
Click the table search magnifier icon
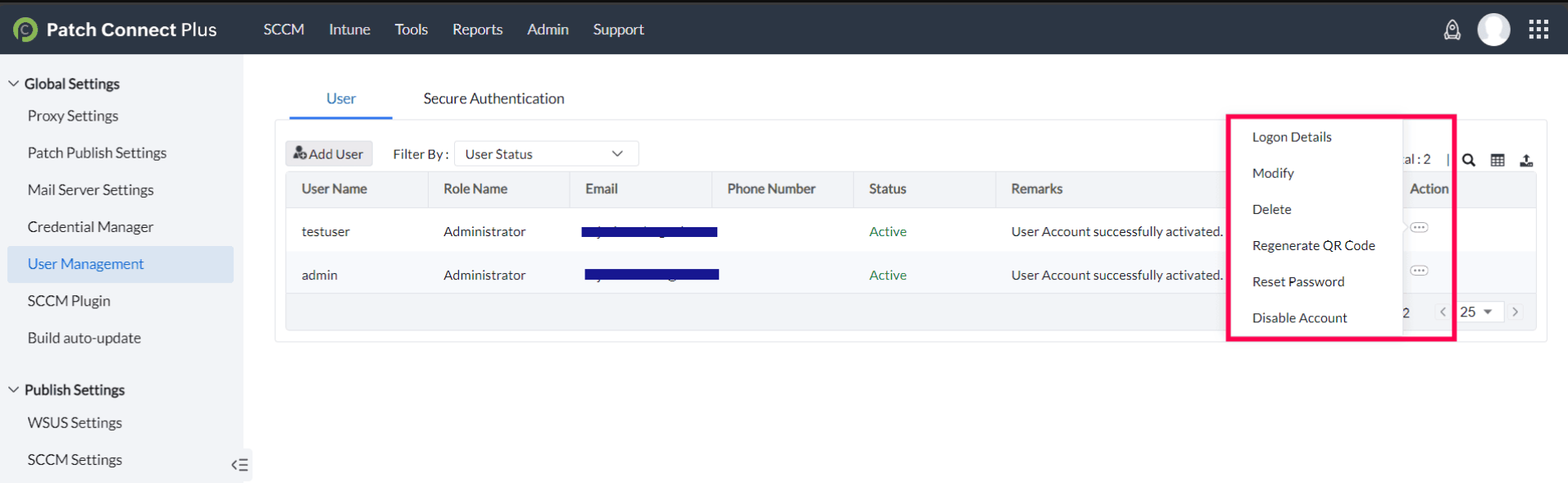pyautogui.click(x=1469, y=161)
